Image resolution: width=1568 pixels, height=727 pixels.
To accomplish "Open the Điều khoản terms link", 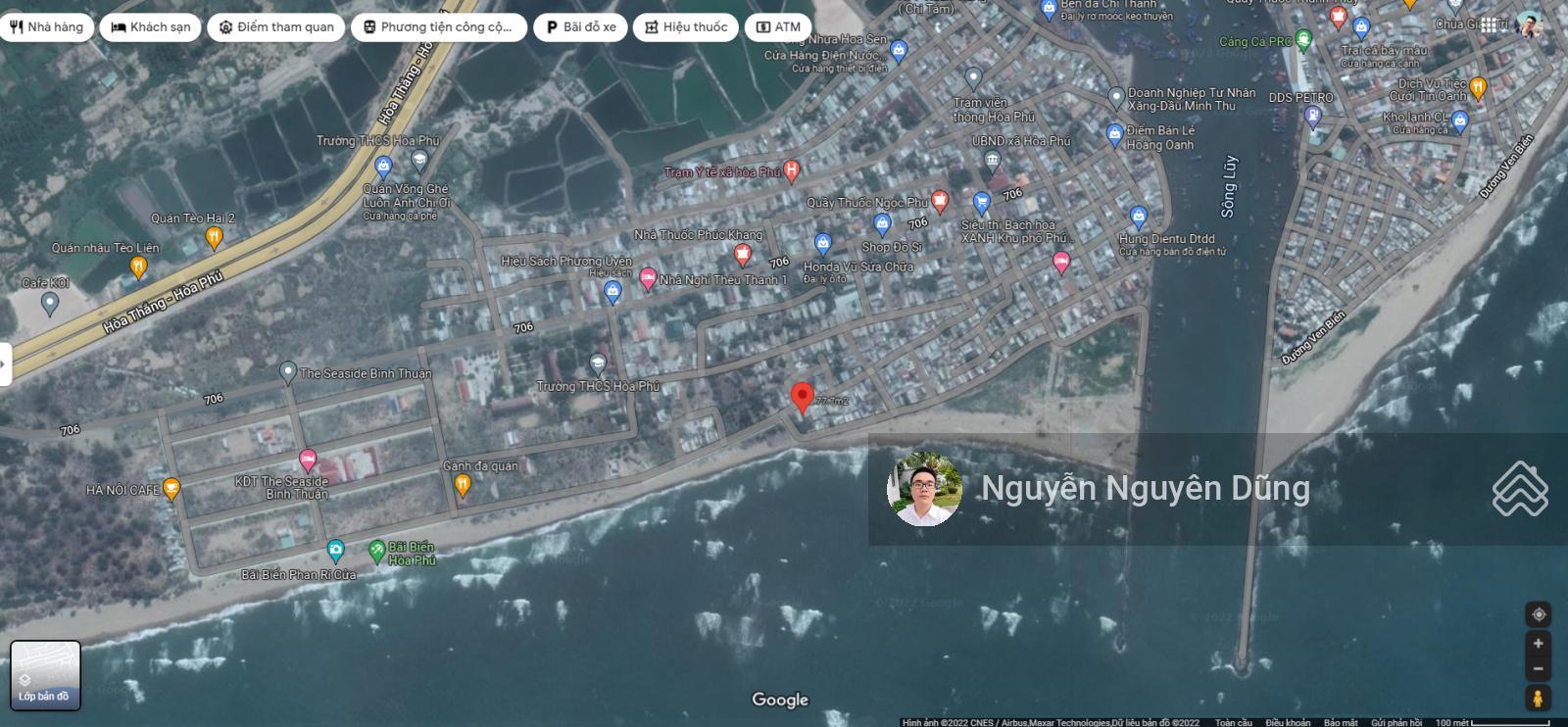I will [x=1287, y=723].
